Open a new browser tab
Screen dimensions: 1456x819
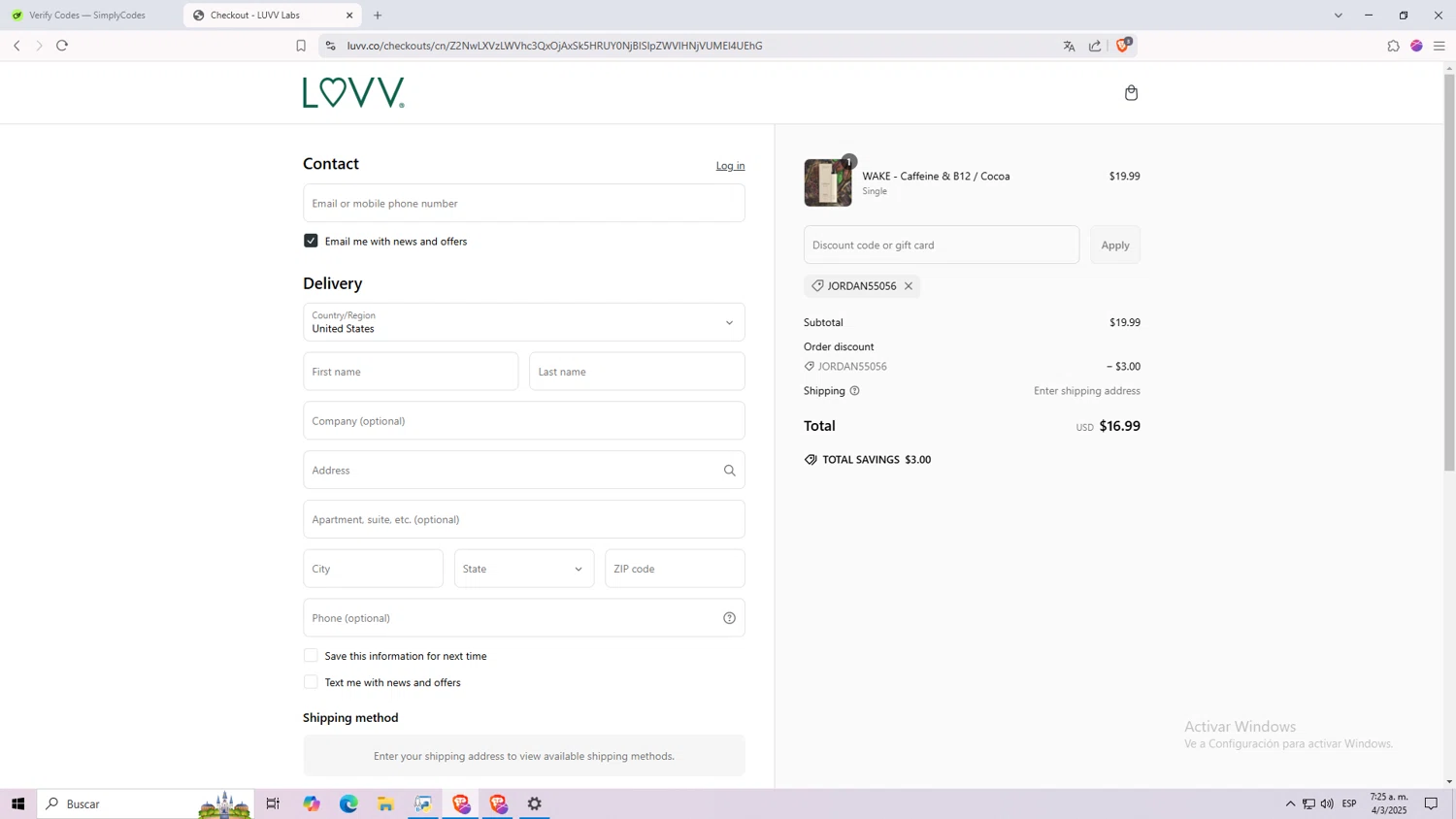click(378, 16)
